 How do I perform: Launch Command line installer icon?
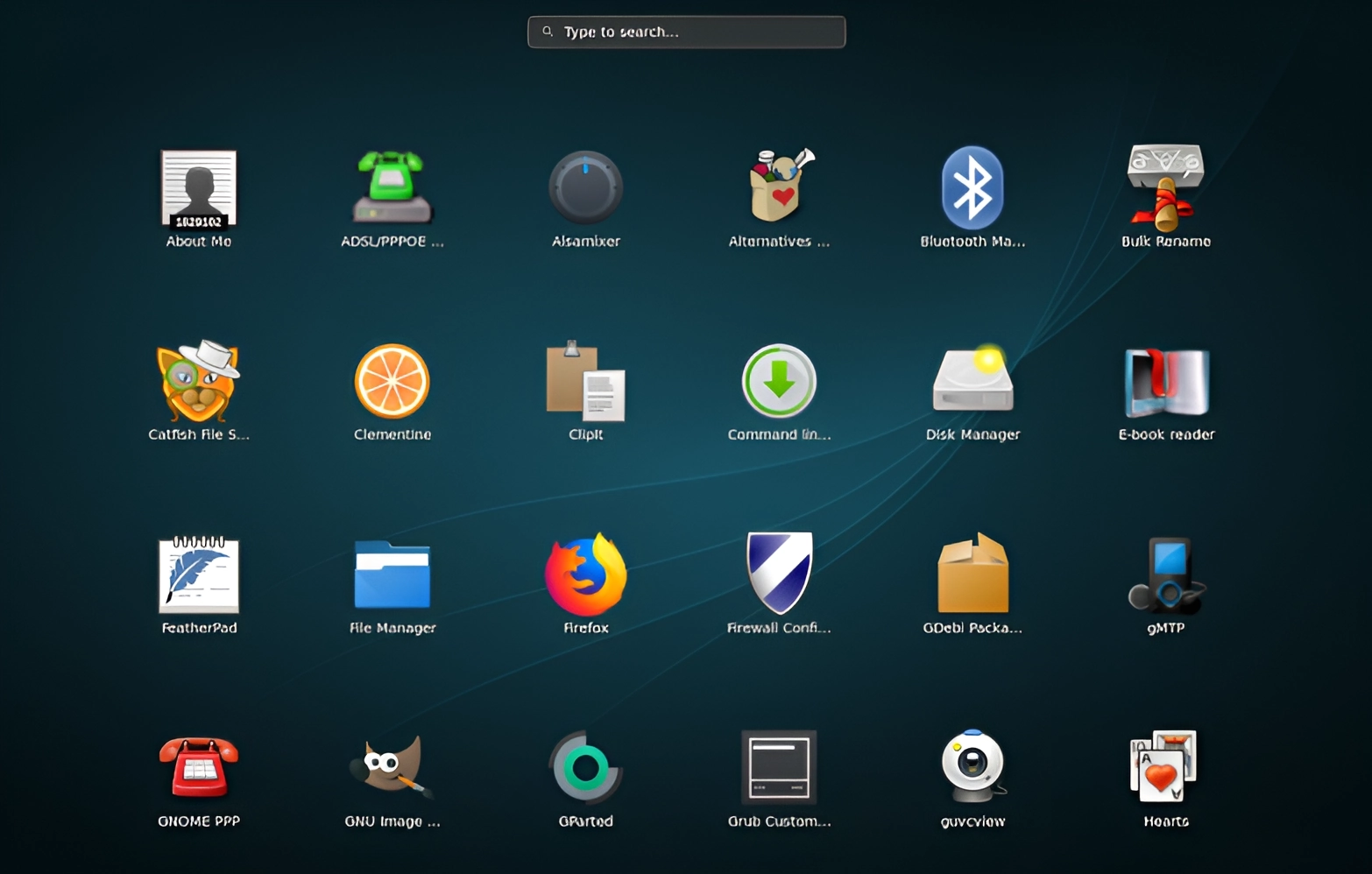click(779, 381)
